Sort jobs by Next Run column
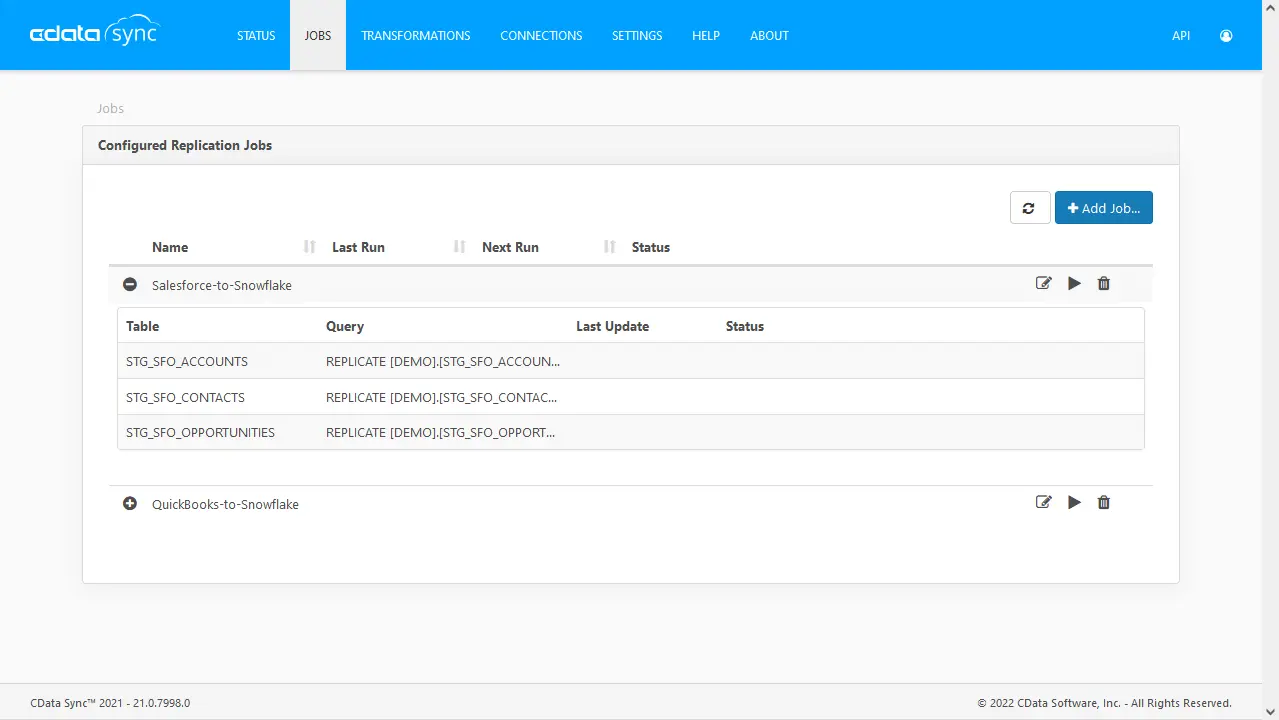Viewport: 1279px width, 720px height. [510, 247]
